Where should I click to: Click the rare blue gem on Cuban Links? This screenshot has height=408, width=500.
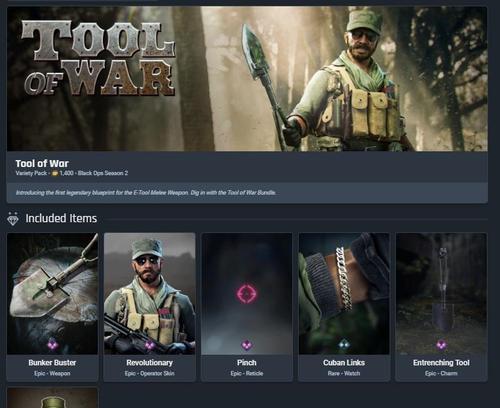click(x=344, y=344)
